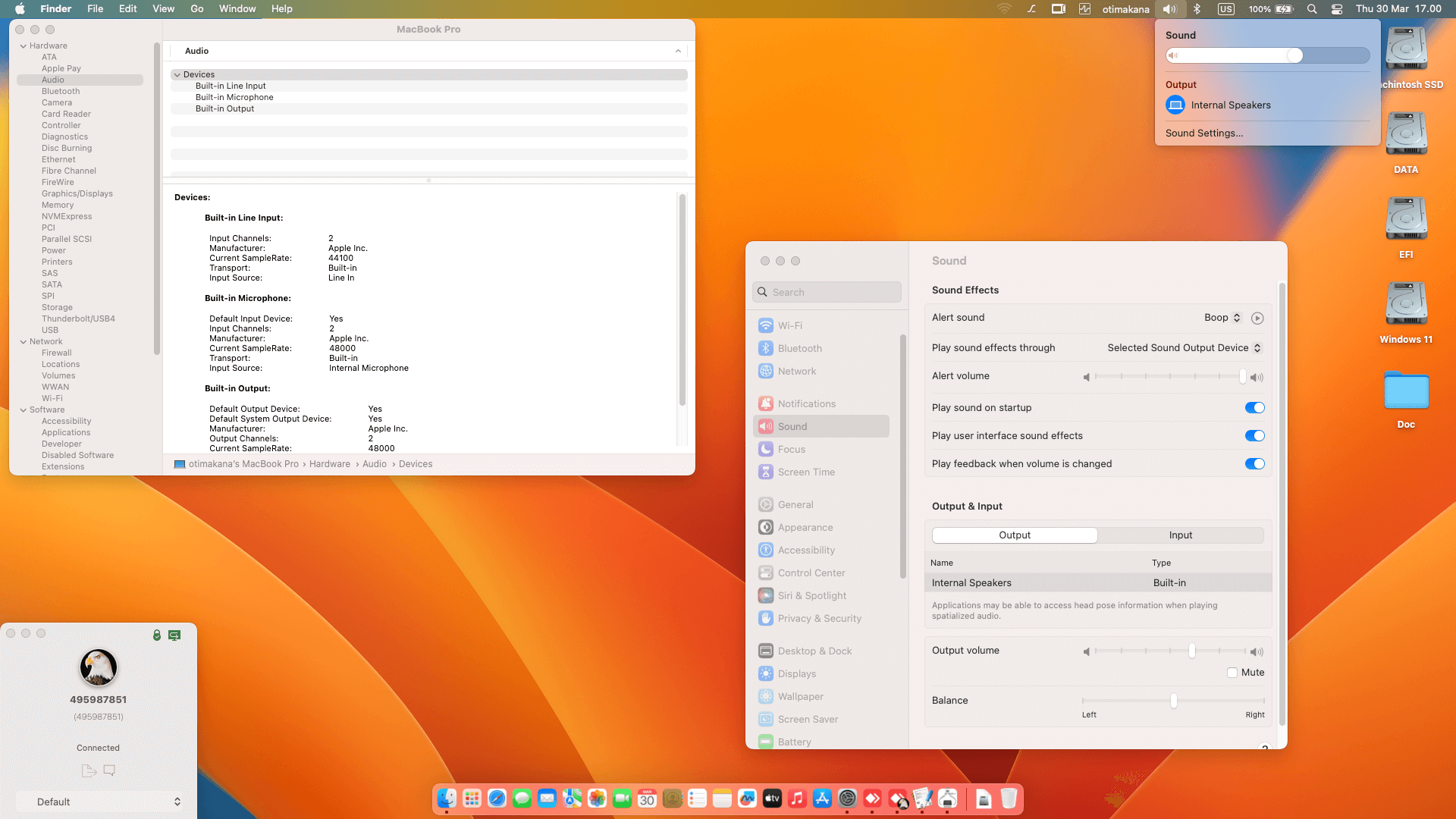Select Displays in the settings sidebar
The width and height of the screenshot is (1456, 819).
point(796,673)
